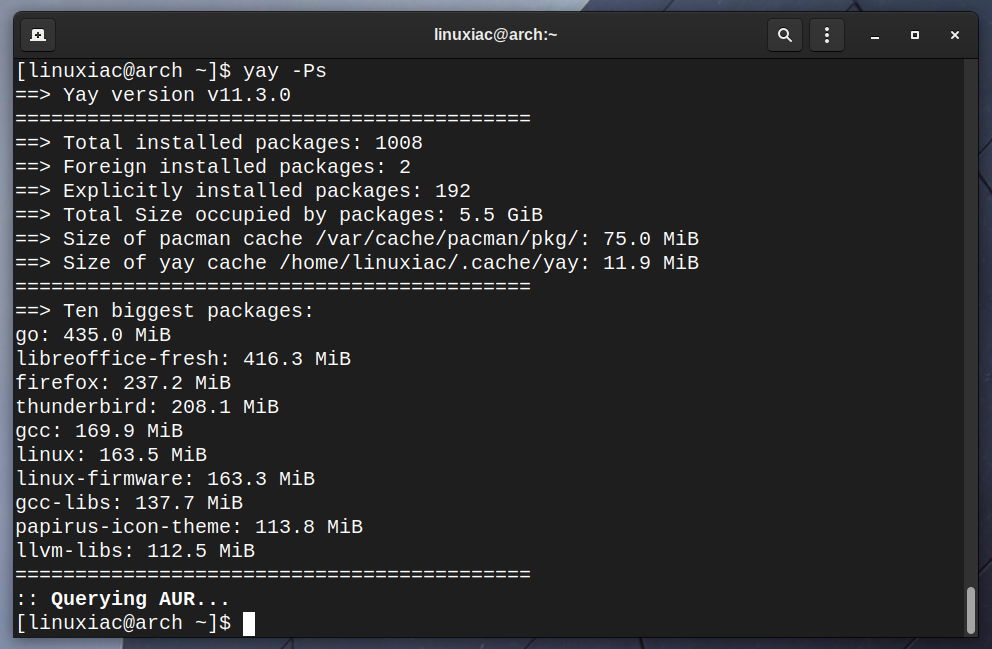This screenshot has width=992, height=649.
Task: Open a new terminal tab
Action: 38,35
